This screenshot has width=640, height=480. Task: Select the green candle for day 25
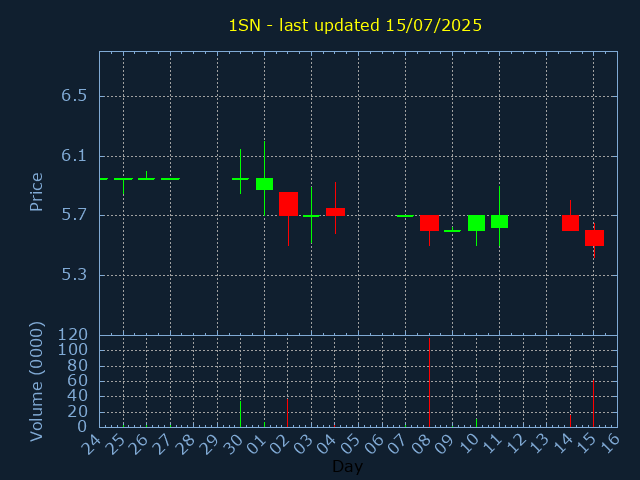coord(123,179)
